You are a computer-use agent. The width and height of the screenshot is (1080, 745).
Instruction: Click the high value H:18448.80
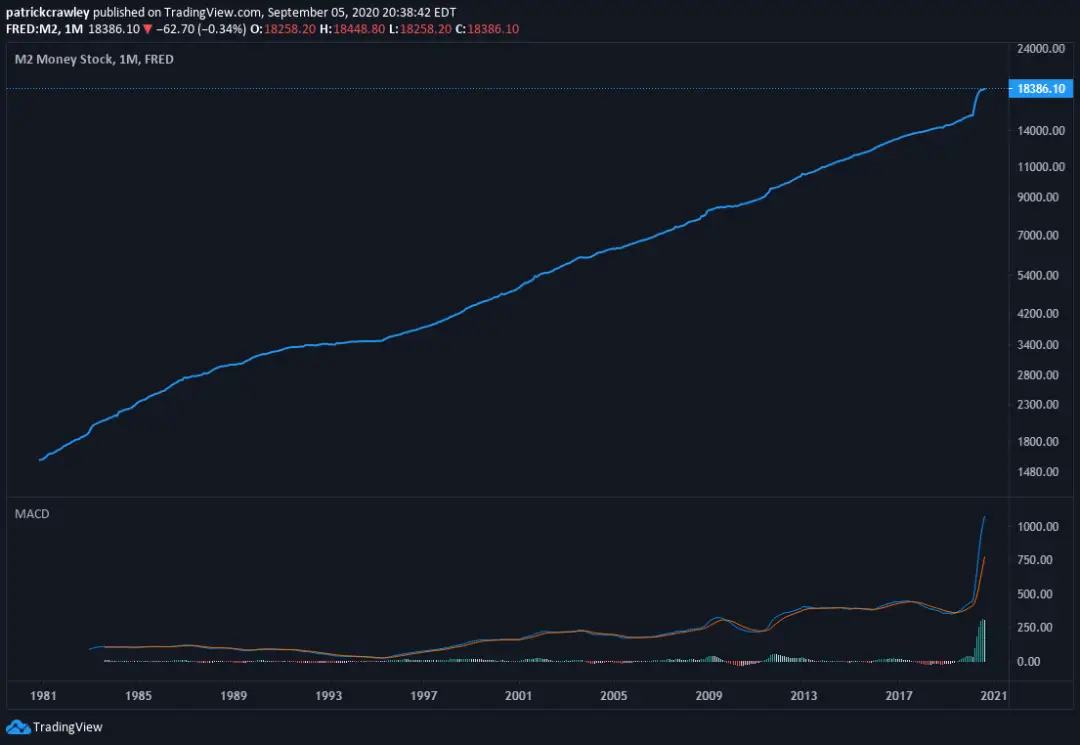click(352, 29)
